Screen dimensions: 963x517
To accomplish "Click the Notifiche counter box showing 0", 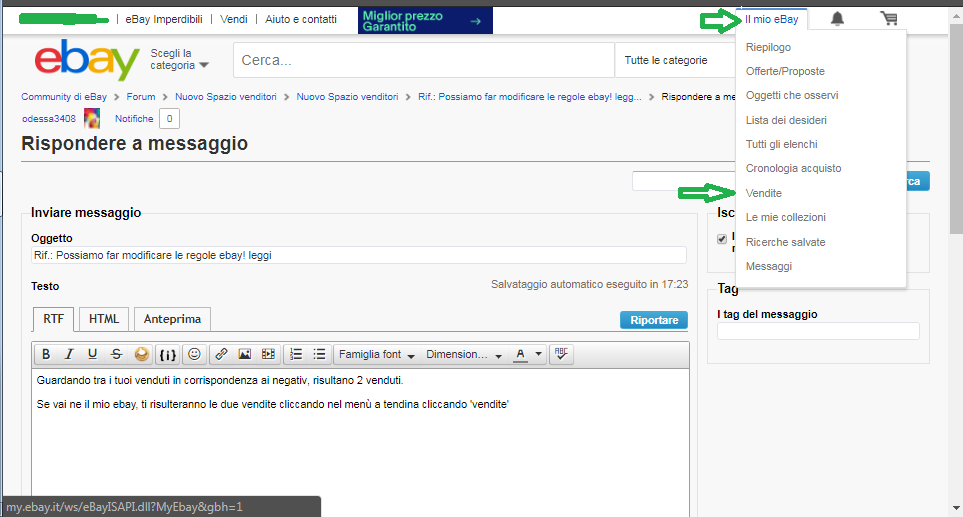I will pos(170,119).
